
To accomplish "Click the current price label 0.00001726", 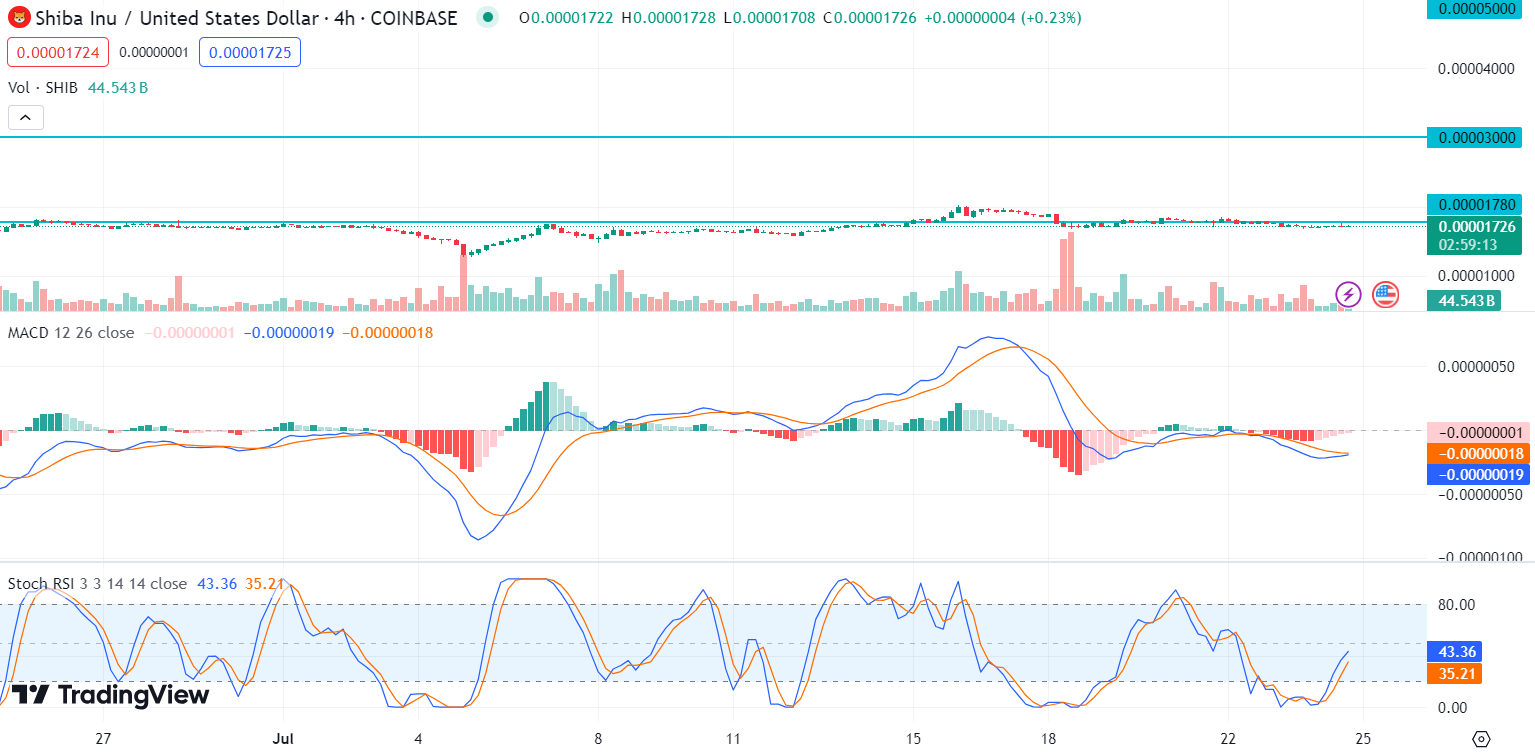I will click(x=1477, y=226).
